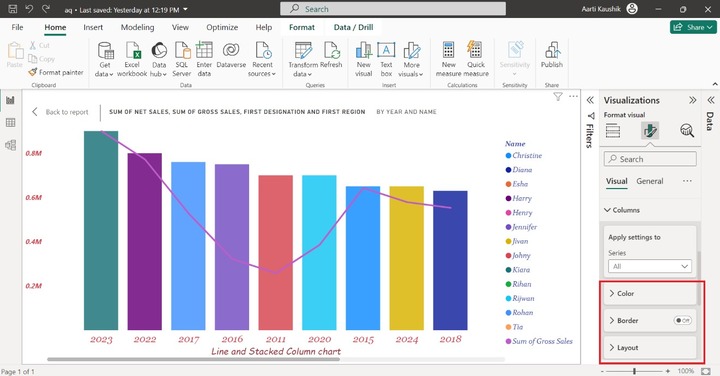Open the file name saved-status dropdown
This screenshot has width=720, height=376.
(185, 9)
